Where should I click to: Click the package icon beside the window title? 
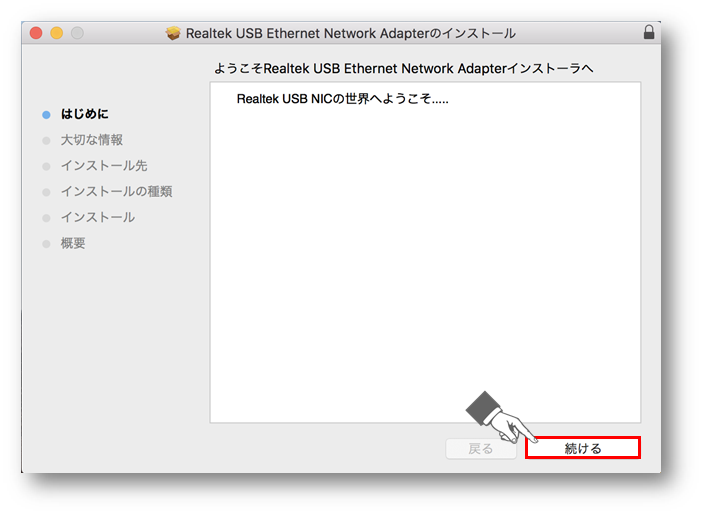click(x=173, y=33)
